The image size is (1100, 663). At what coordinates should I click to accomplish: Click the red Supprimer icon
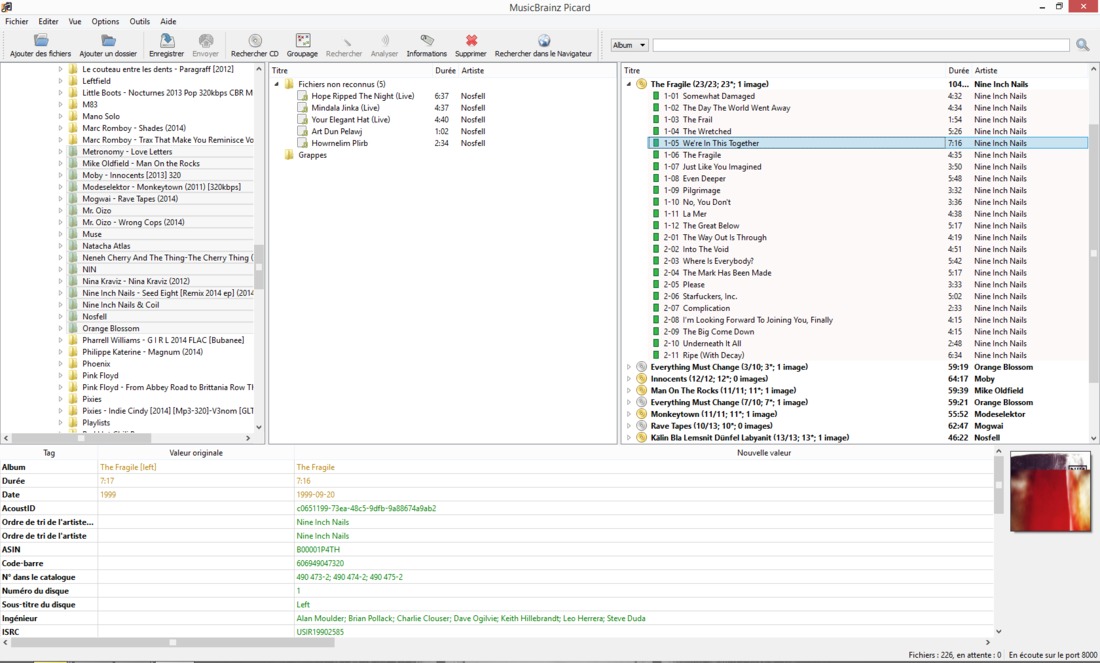(471, 41)
